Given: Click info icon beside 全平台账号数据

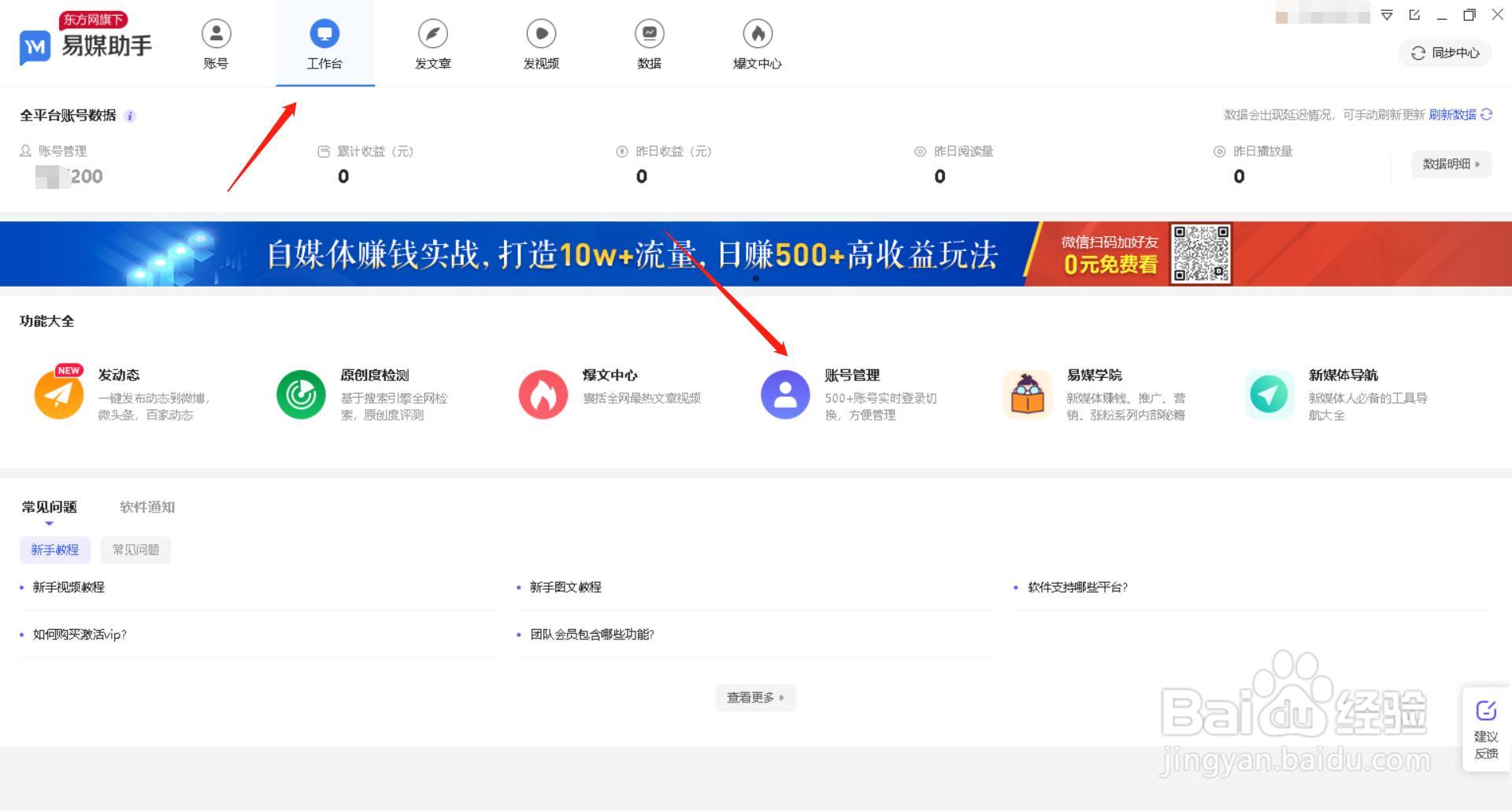Looking at the screenshot, I should 131,116.
